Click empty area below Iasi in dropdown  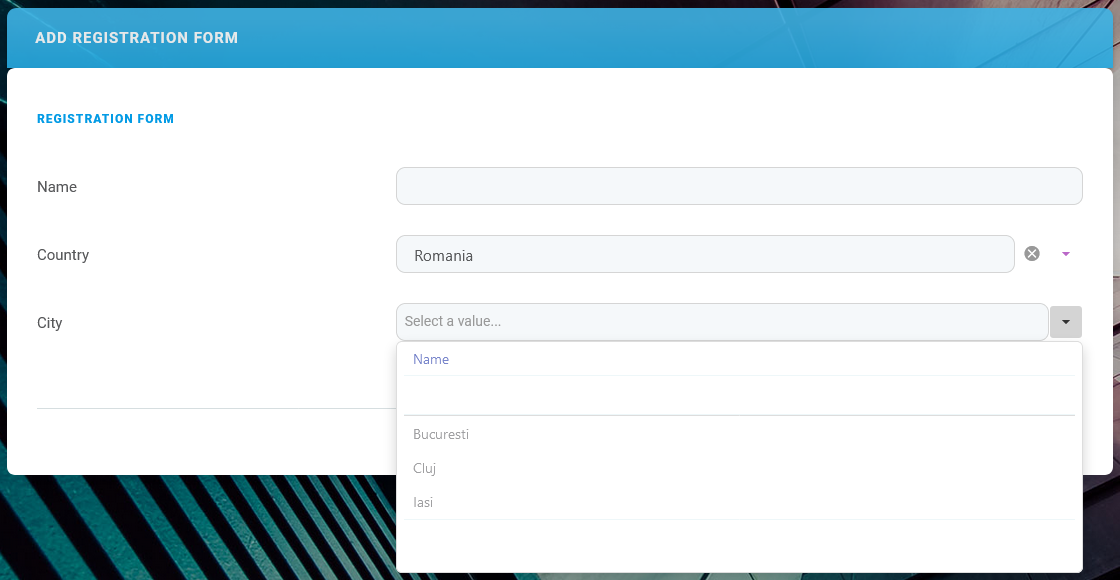tap(738, 545)
